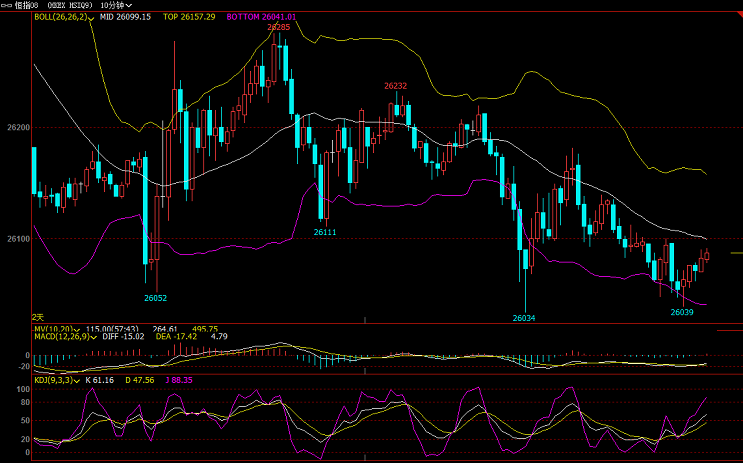Click the 26034 low price label
This screenshot has width=743, height=463.
(x=524, y=318)
